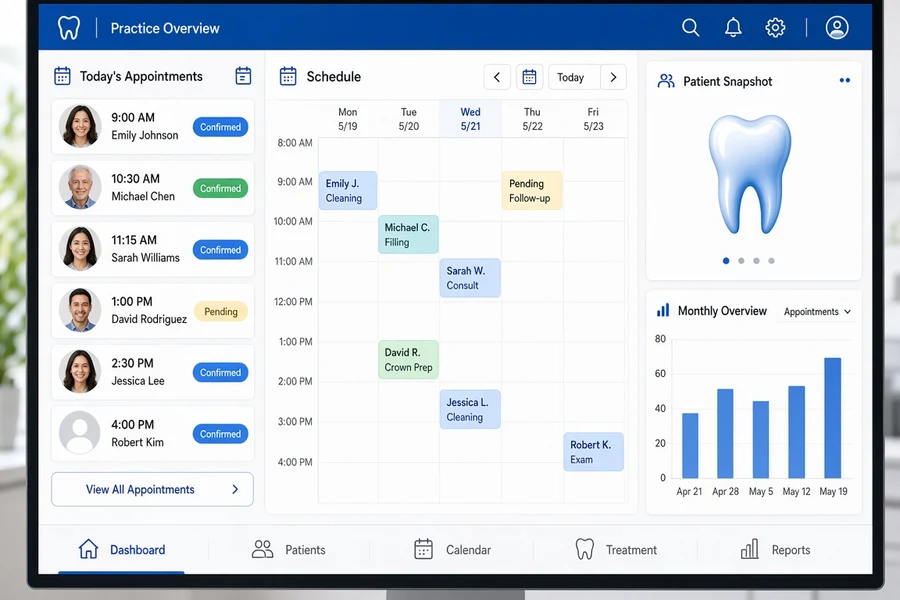Click Pending badge for David Rodriguez
The height and width of the screenshot is (600, 900).
[221, 311]
